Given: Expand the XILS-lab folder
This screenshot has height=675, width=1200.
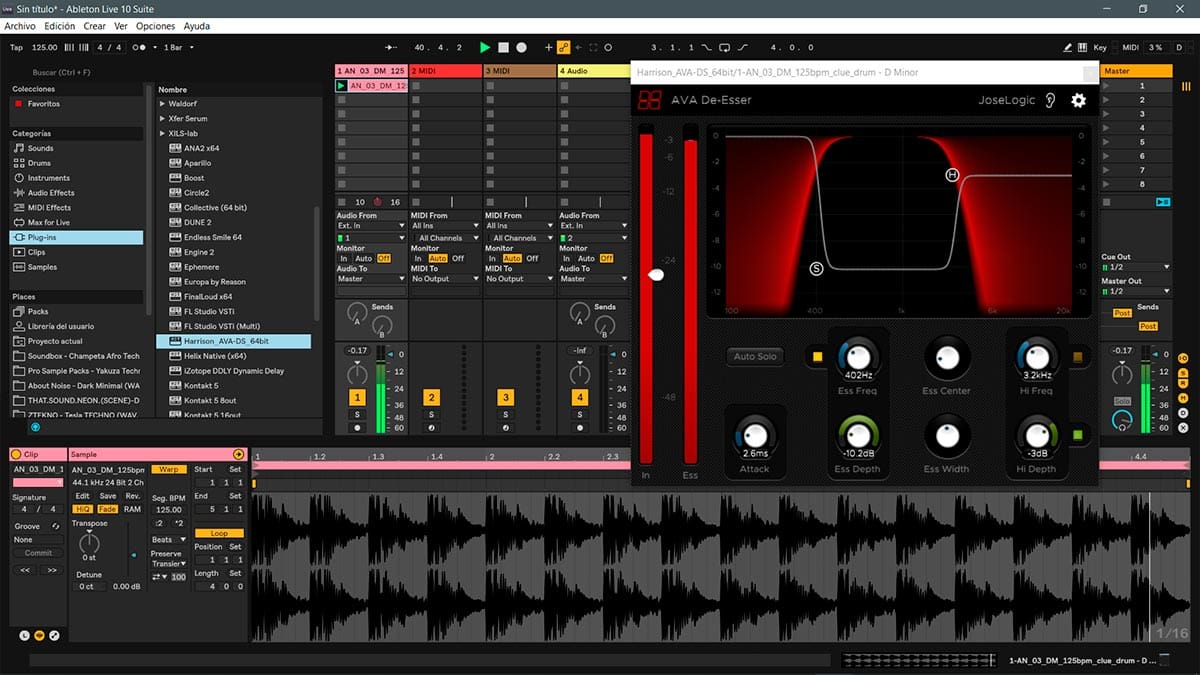Looking at the screenshot, I should coord(163,133).
